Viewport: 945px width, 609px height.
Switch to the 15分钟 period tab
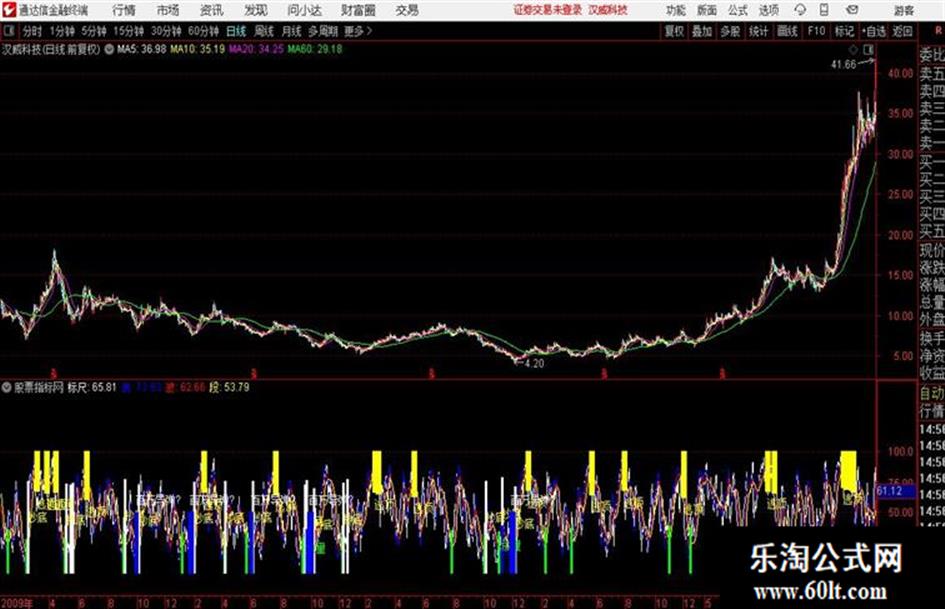[x=129, y=31]
